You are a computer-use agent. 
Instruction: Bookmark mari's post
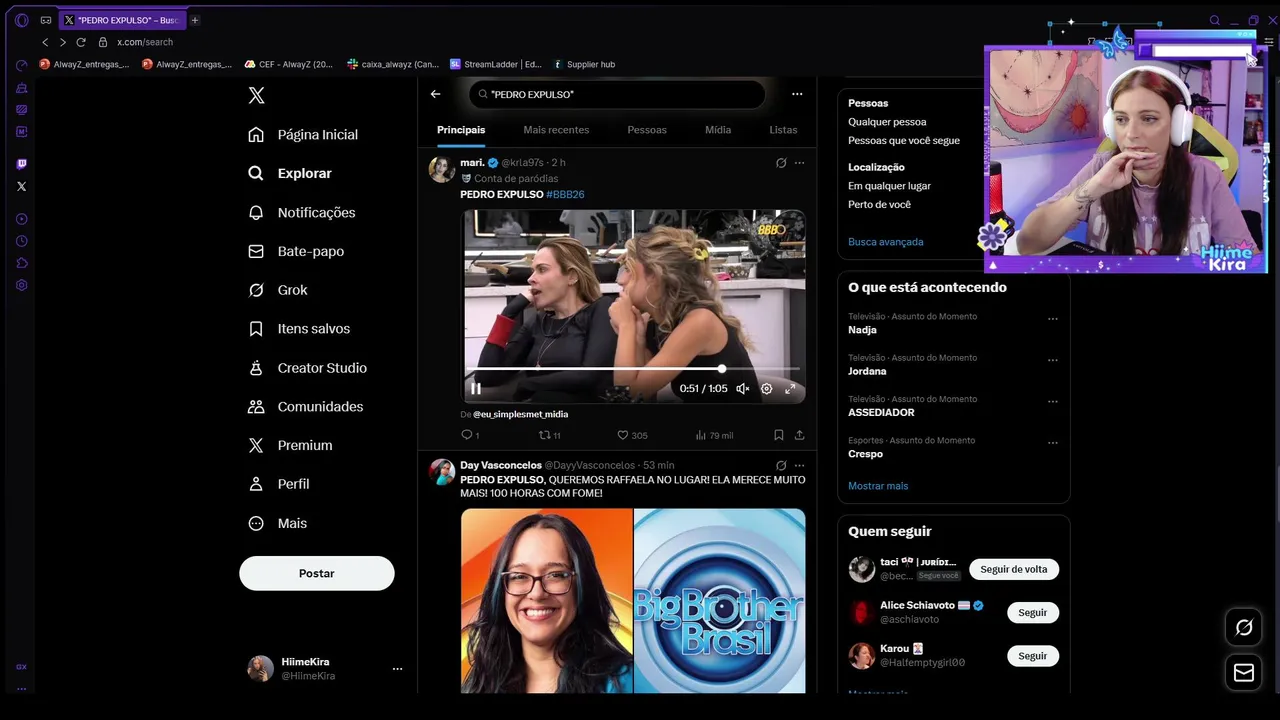pyautogui.click(x=778, y=435)
